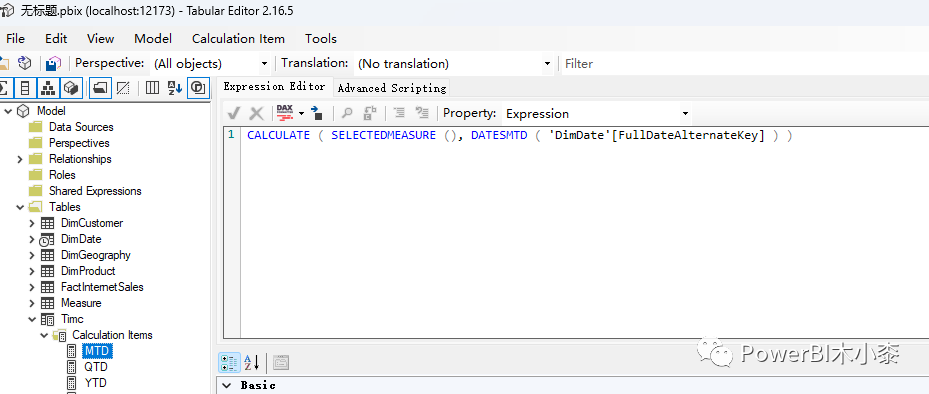Click the Model cube icon in tree
The width and height of the screenshot is (929, 394).
(23, 111)
